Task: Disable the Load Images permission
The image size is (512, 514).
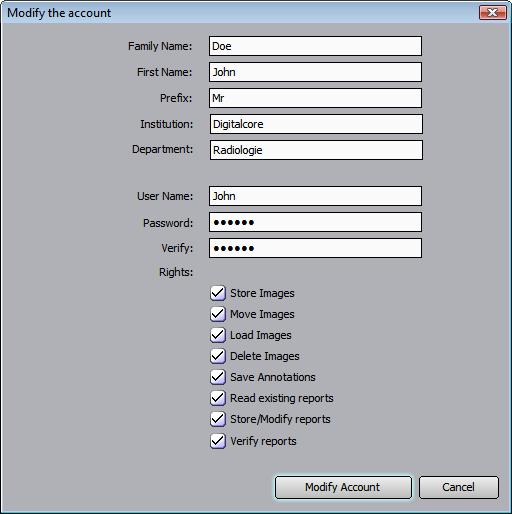Action: pos(218,335)
